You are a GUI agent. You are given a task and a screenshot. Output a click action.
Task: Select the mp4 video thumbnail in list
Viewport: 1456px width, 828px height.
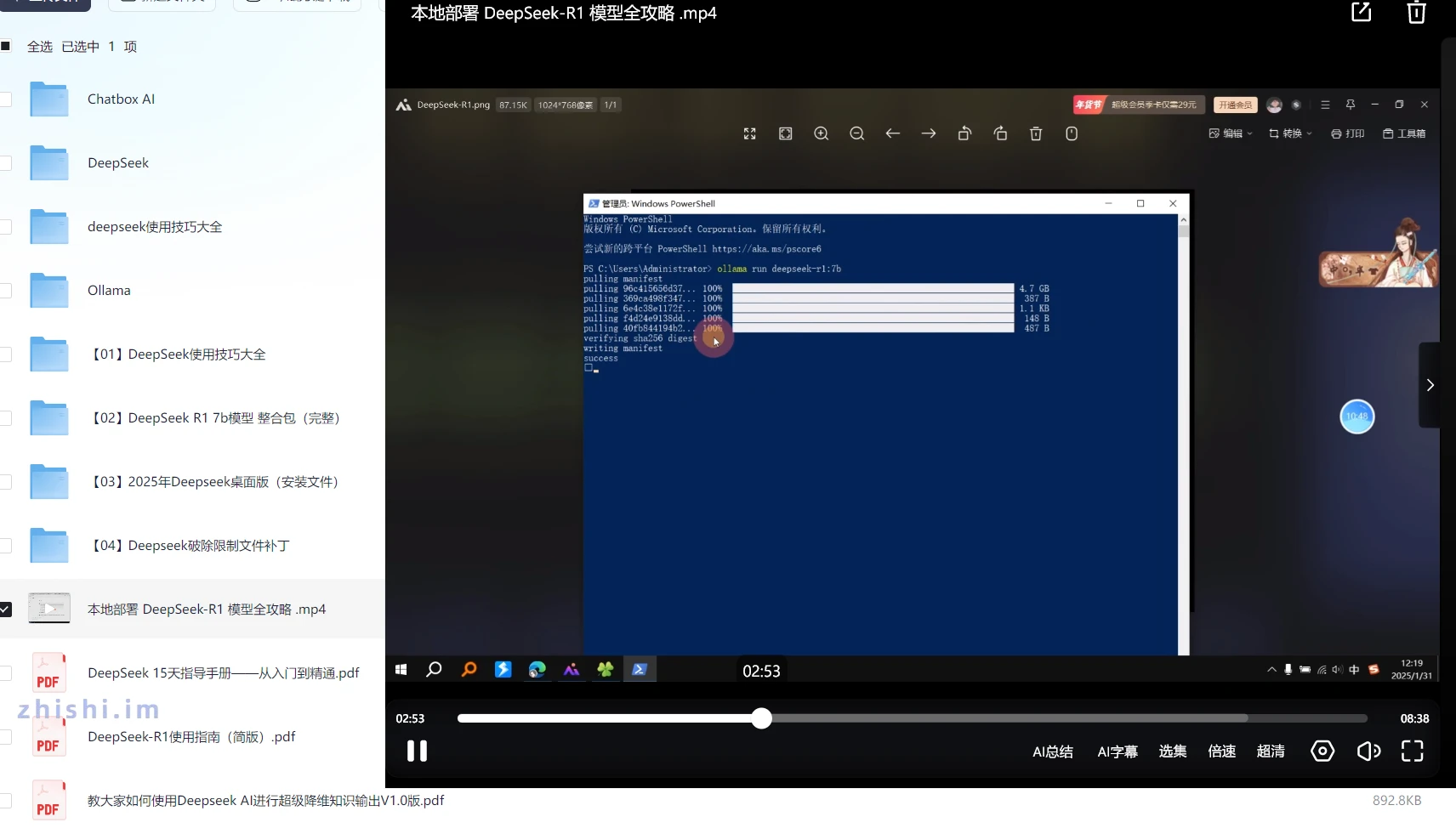49,609
